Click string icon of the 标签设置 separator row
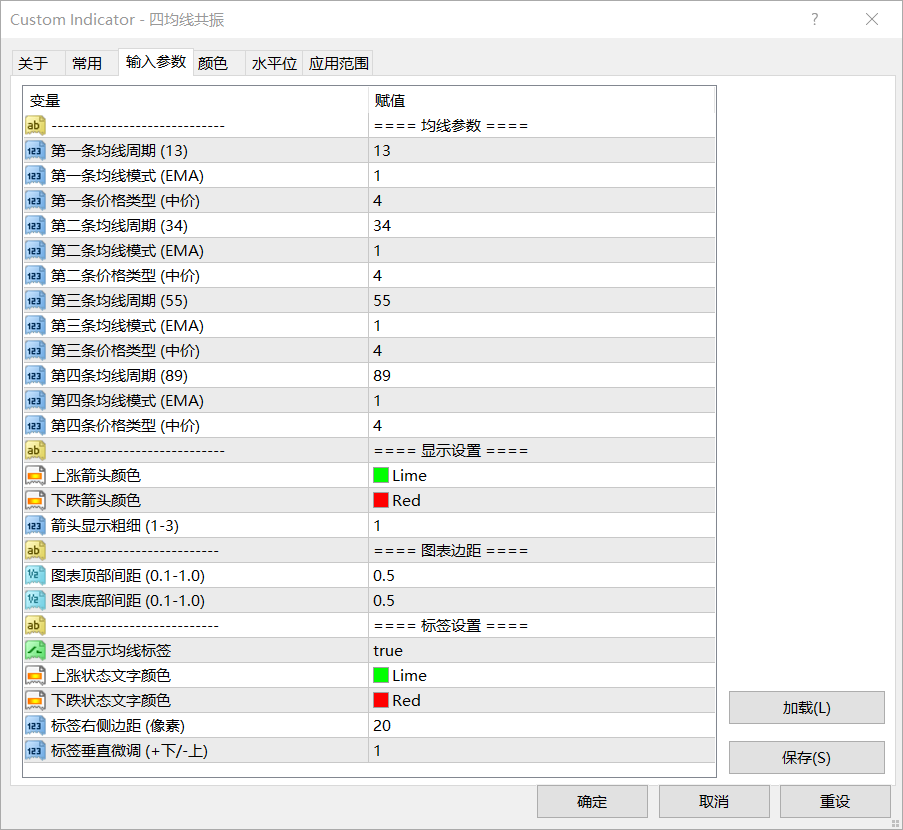Image resolution: width=903 pixels, height=830 pixels. pos(35,626)
